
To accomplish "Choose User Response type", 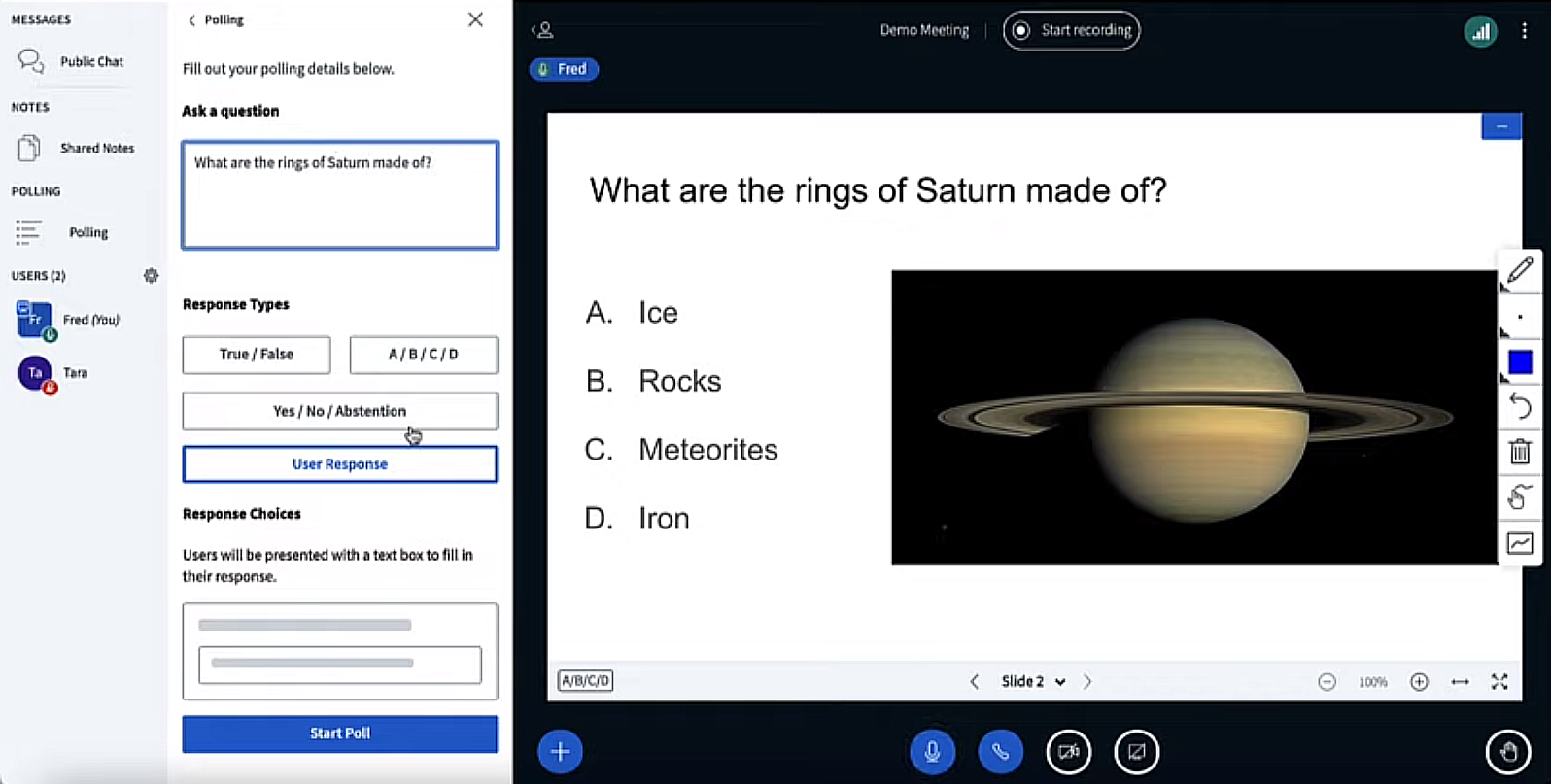I will tap(340, 464).
